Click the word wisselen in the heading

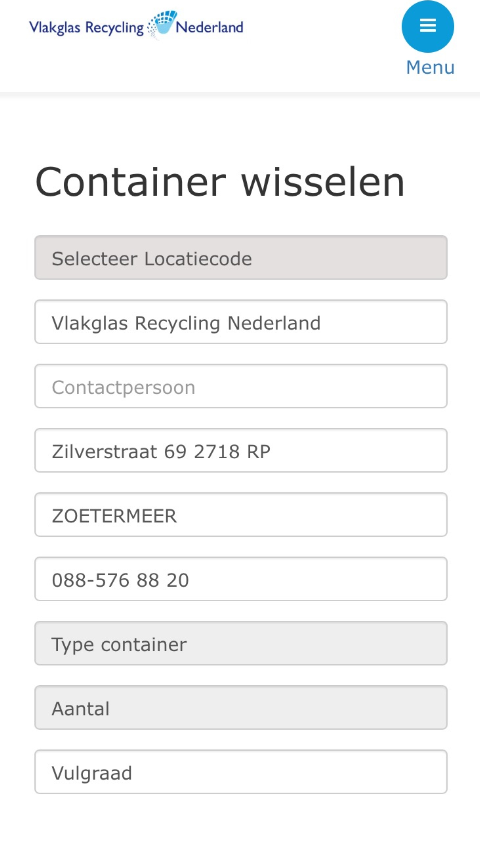pos(323,182)
